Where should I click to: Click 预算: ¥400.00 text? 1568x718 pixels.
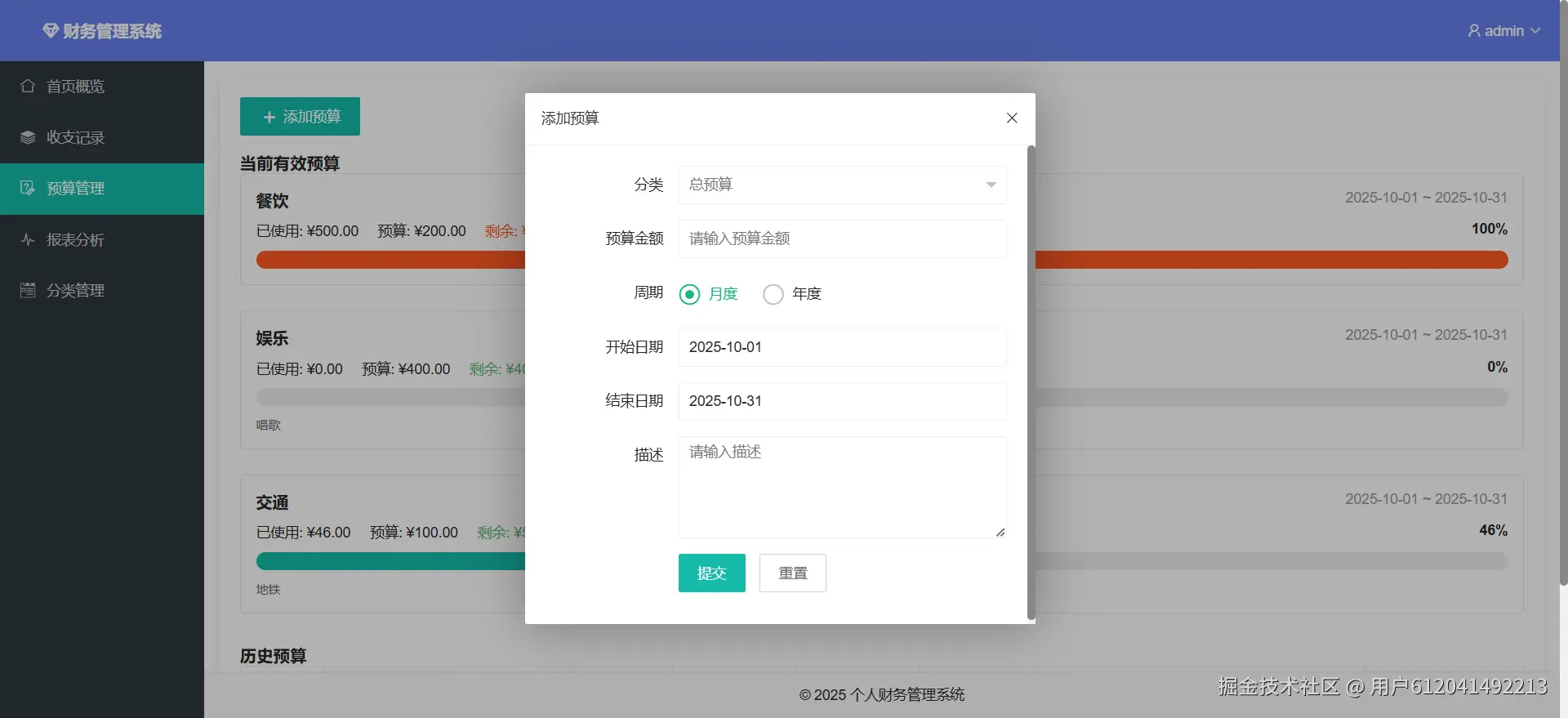406,369
